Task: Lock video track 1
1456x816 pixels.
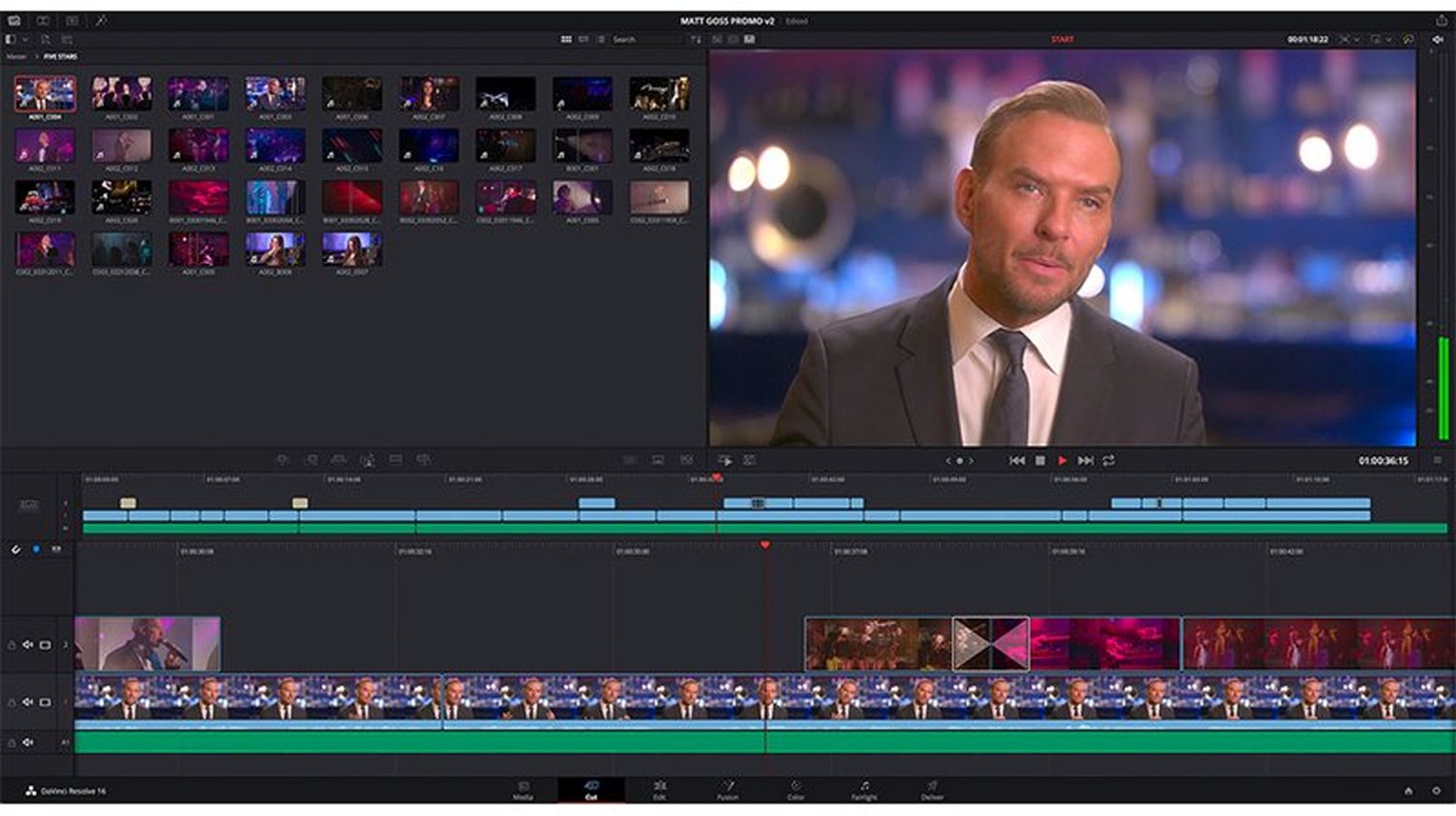Action: pyautogui.click(x=12, y=702)
